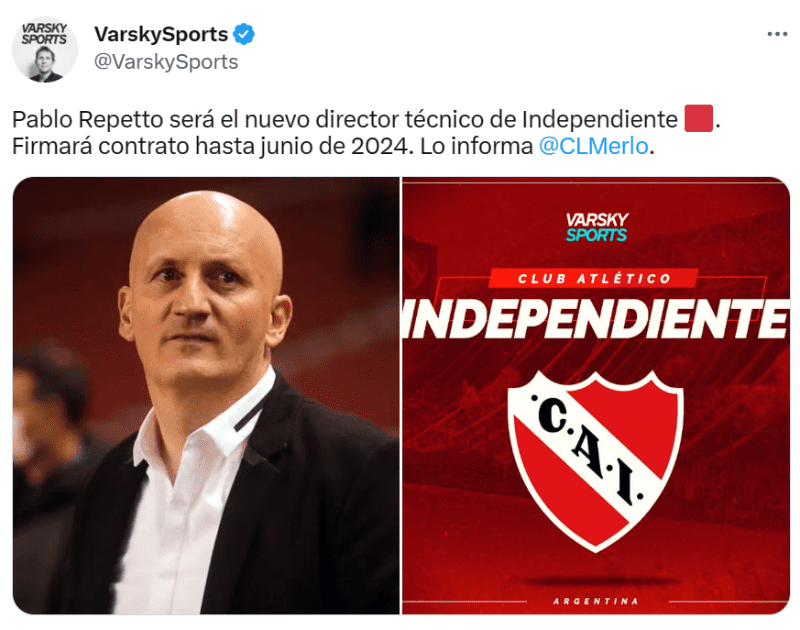Click the C.A.I. shield crest
Screen dimensions: 800x630
pos(596,461)
